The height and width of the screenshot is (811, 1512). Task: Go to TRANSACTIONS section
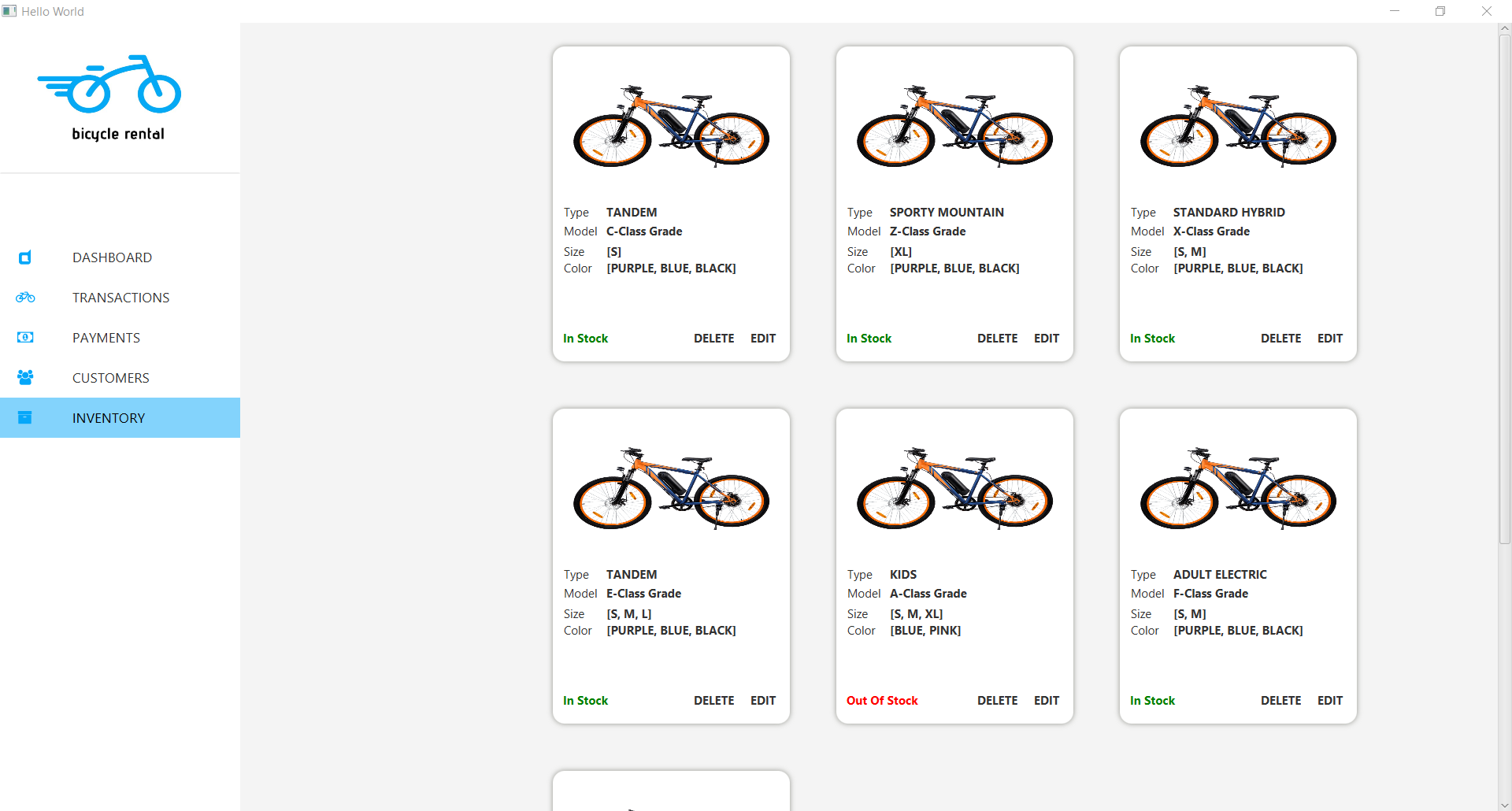click(x=120, y=298)
